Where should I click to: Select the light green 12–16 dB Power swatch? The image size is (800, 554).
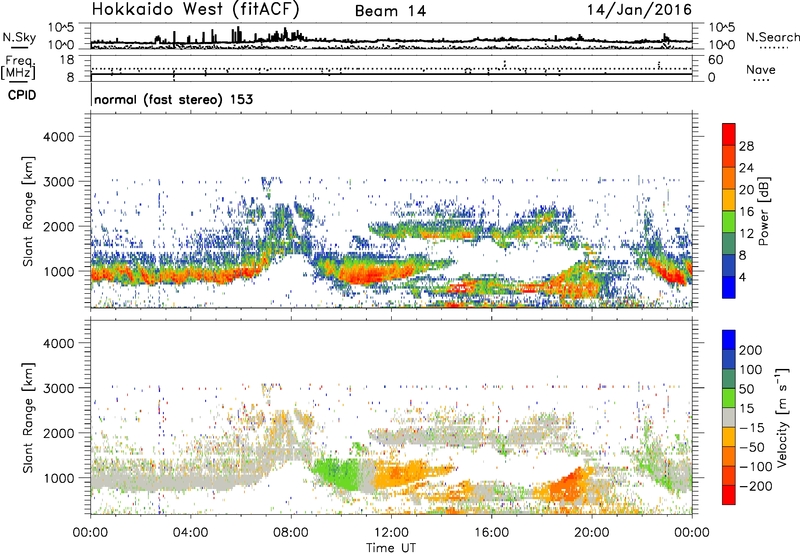click(729, 221)
